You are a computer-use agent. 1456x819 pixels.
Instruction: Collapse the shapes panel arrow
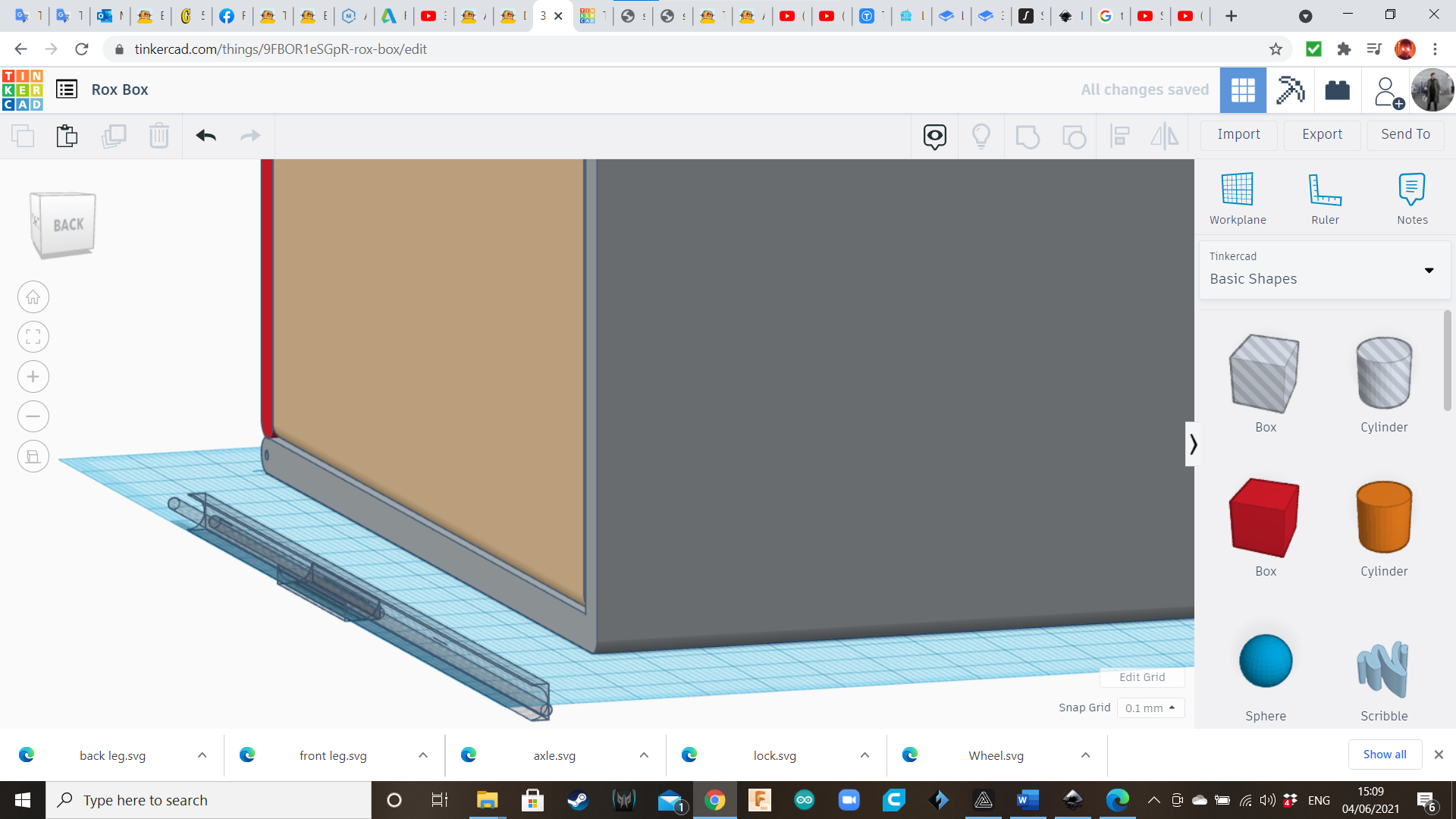click(x=1192, y=444)
